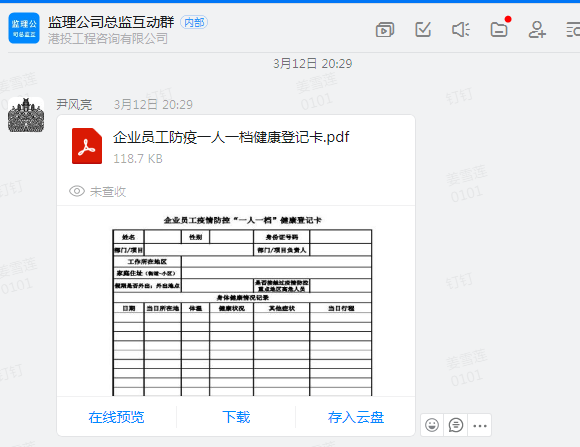Click the group avatar image
The image size is (580, 447).
tap(24, 28)
